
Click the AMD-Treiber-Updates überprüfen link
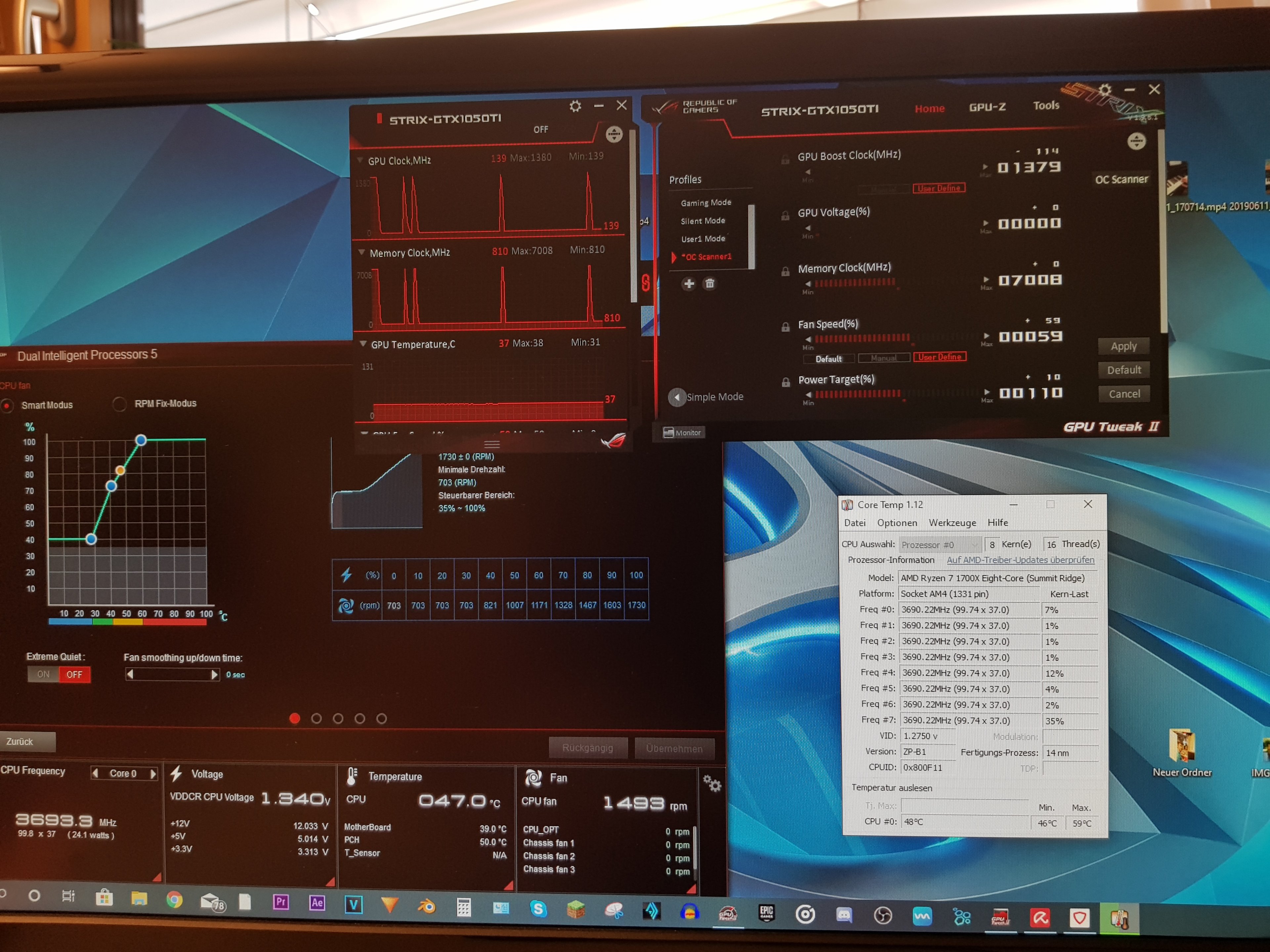click(1020, 560)
